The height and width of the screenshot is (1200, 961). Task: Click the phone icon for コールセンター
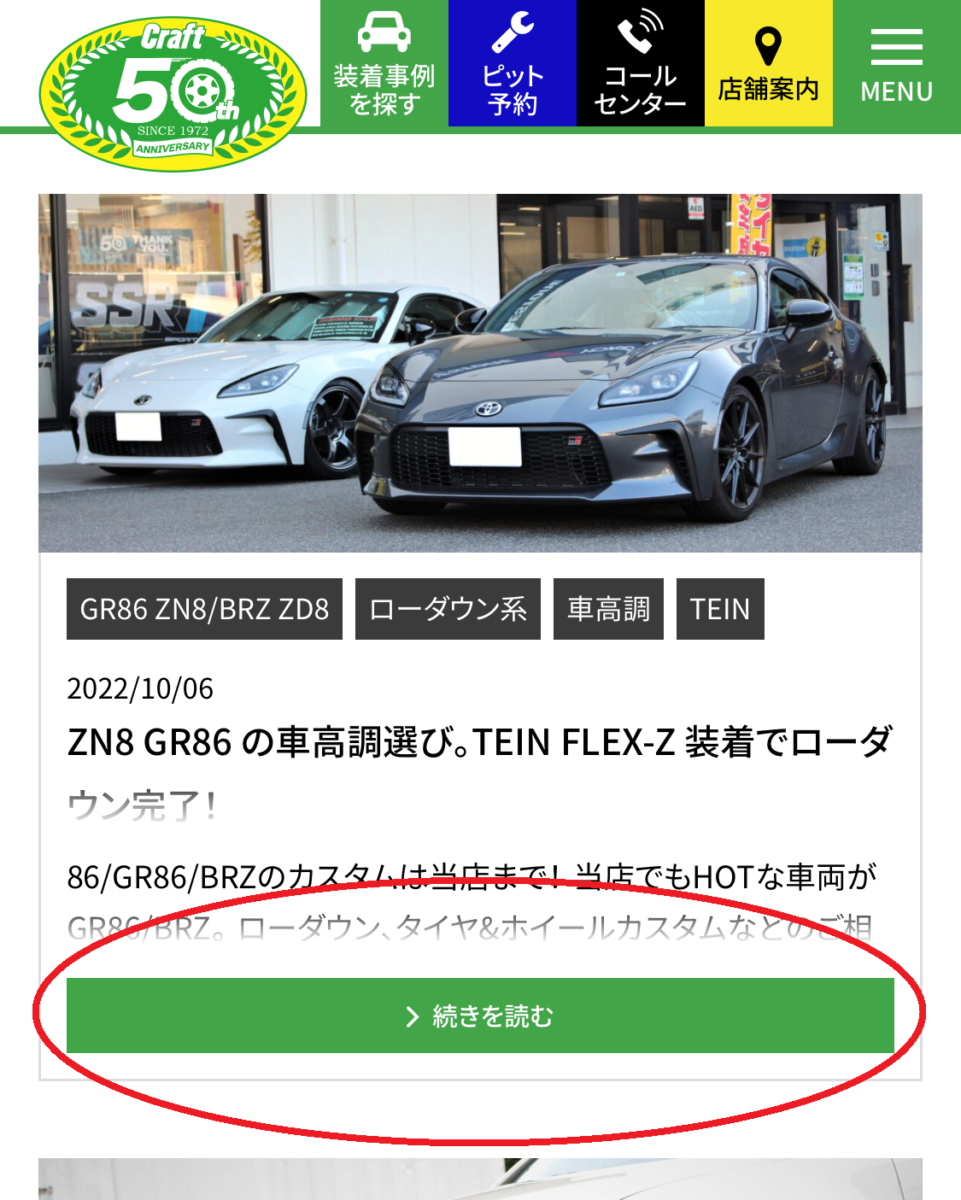(641, 32)
